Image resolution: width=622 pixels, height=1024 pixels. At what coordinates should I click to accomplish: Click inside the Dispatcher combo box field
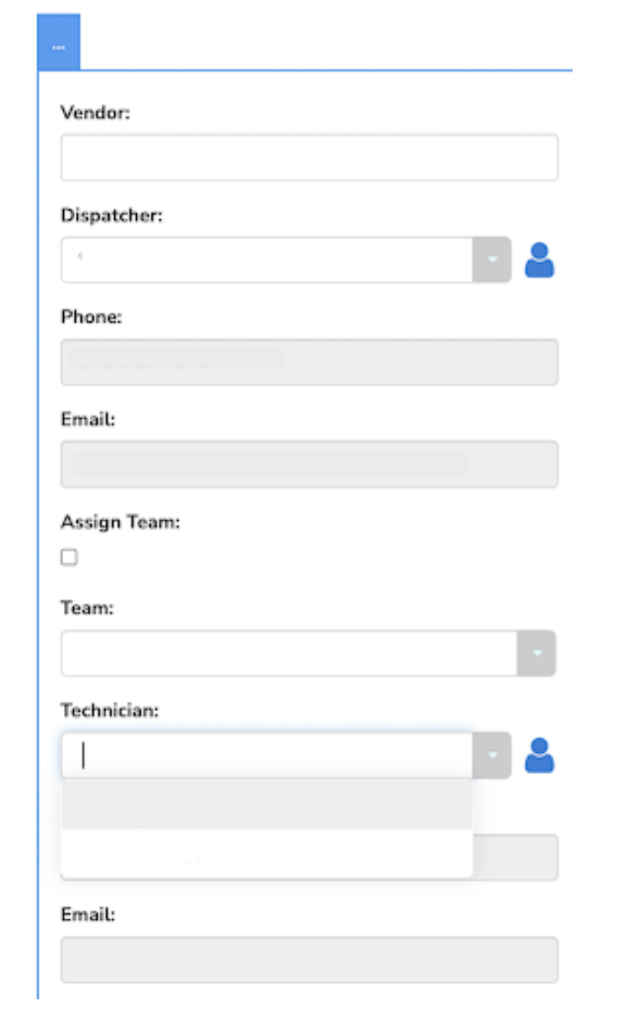click(267, 260)
